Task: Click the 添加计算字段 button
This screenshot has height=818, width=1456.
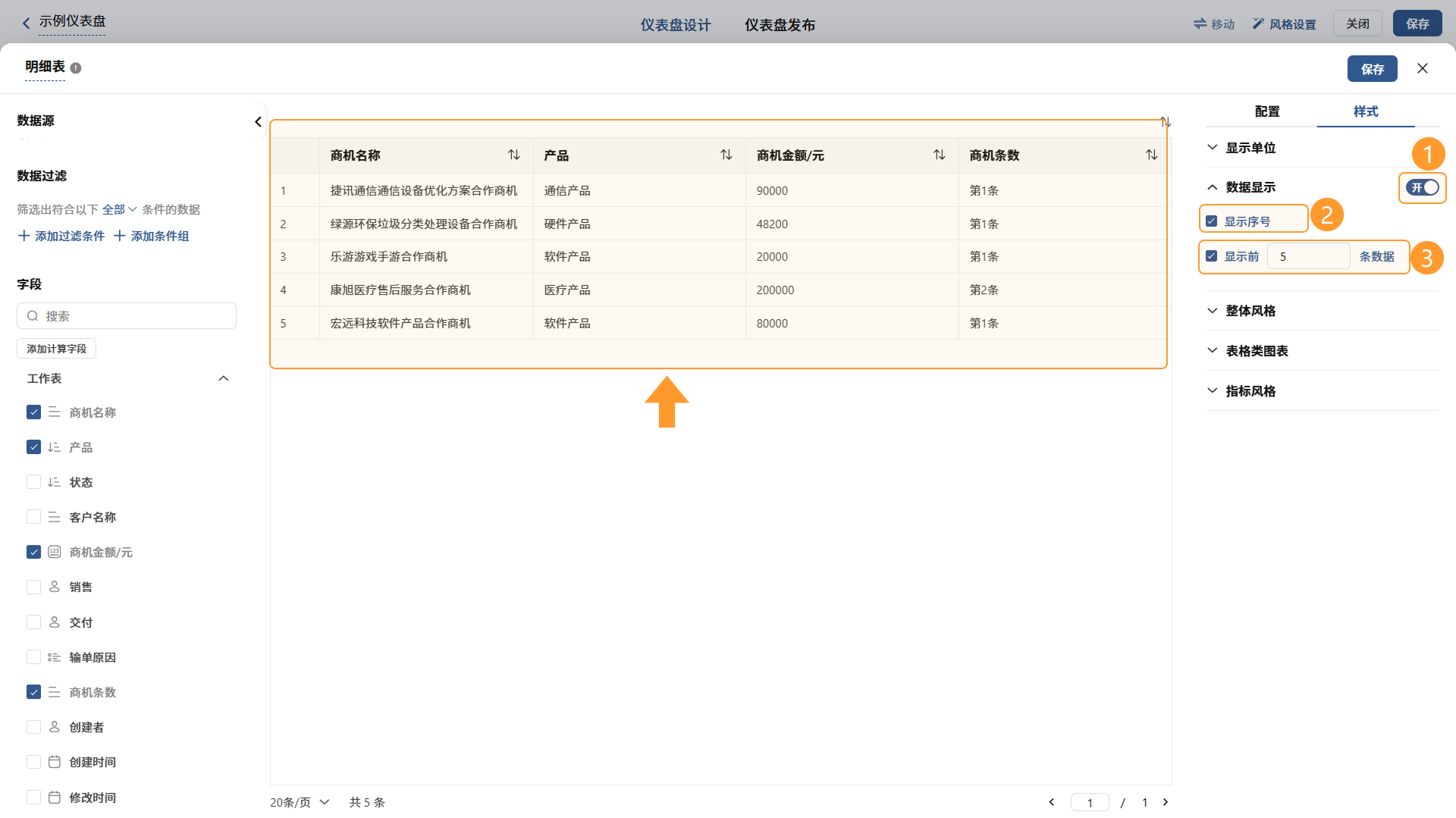Action: 57,349
